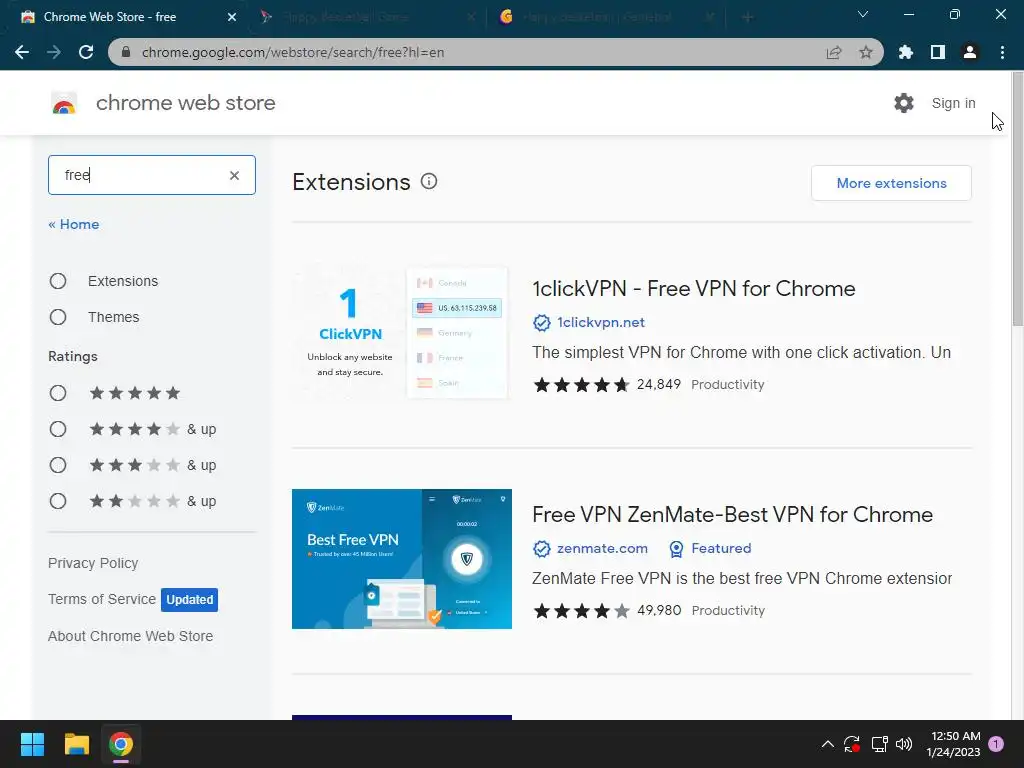Image resolution: width=1024 pixels, height=768 pixels.
Task: Click the 24,849 ratings count
Action: tap(658, 385)
